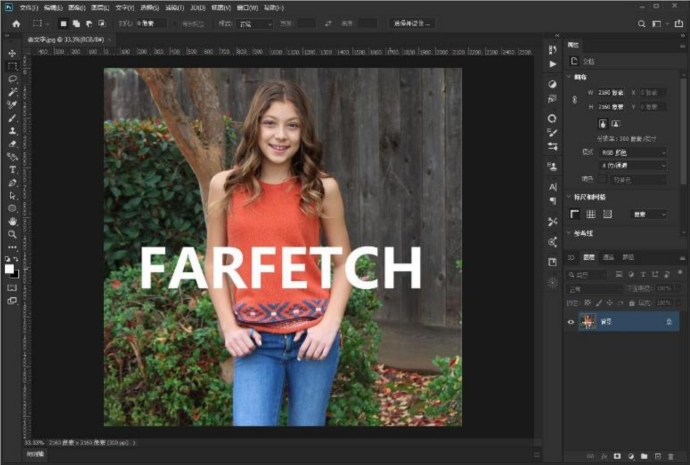This screenshot has width=690, height=465.
Task: Select the Path Selection arrow tool
Action: [12, 195]
